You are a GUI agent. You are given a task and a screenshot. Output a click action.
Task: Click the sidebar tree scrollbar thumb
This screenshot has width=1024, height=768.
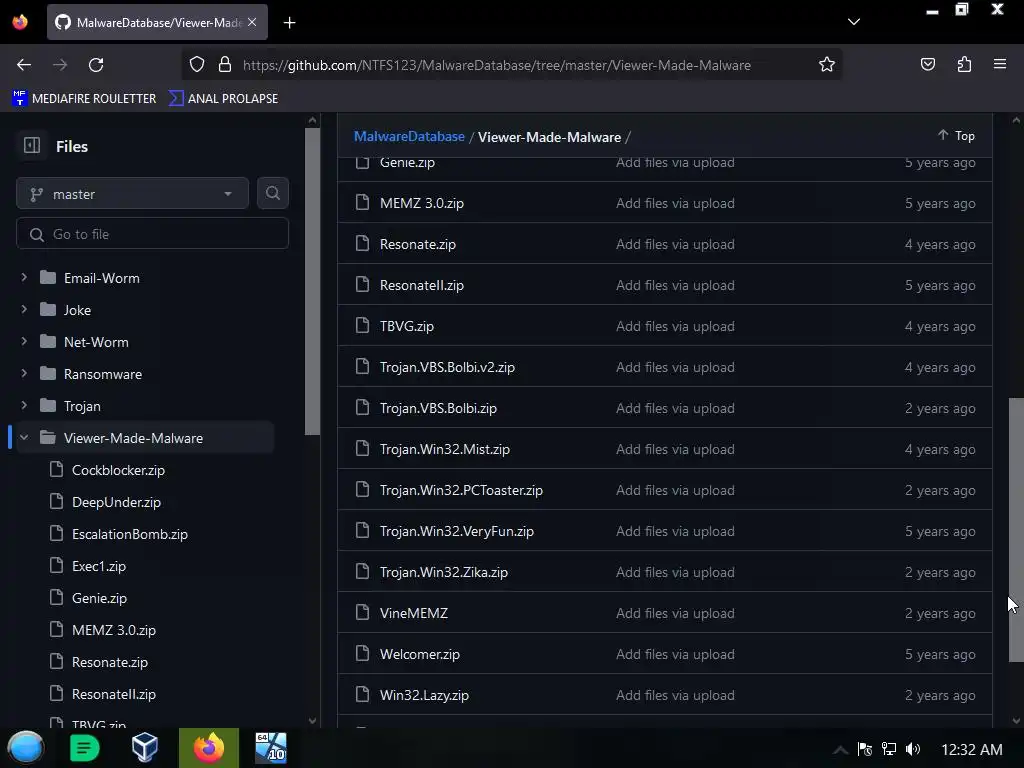point(312,281)
